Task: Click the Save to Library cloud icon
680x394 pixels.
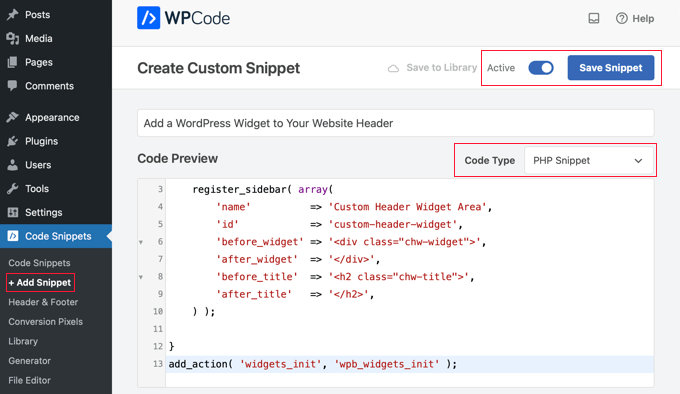Action: (393, 68)
